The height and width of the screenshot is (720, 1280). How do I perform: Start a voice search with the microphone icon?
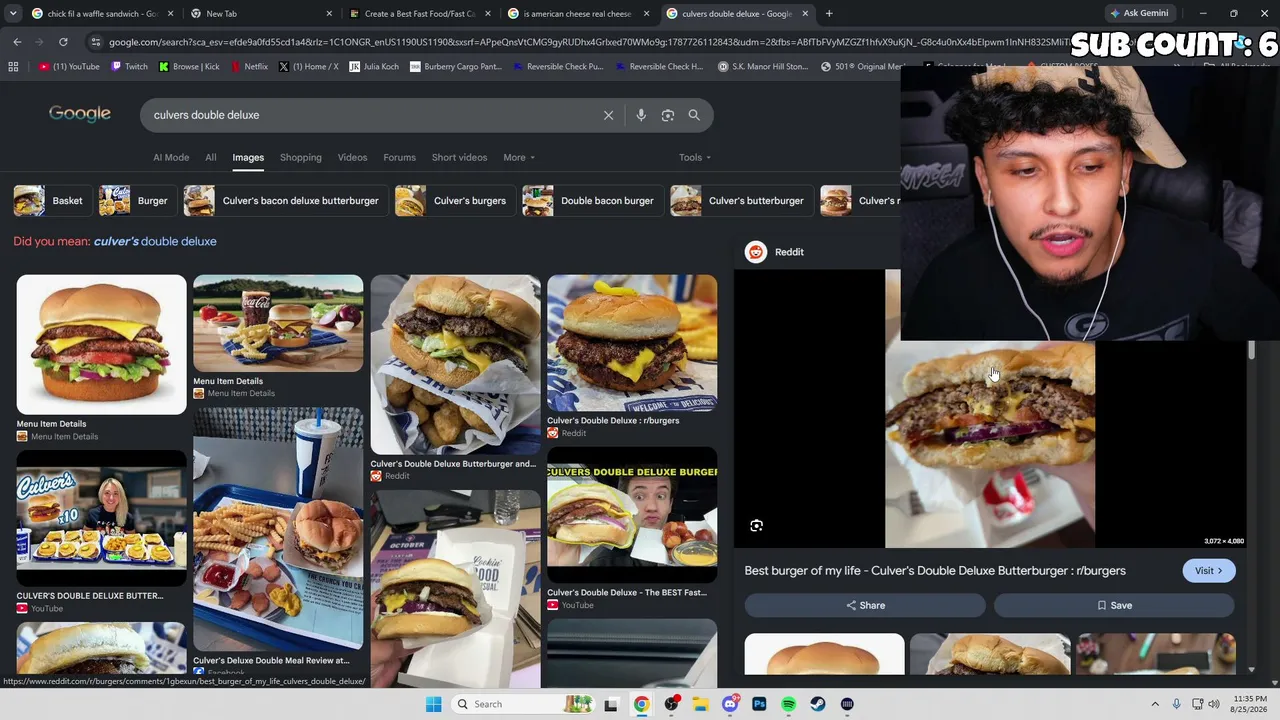point(641,115)
